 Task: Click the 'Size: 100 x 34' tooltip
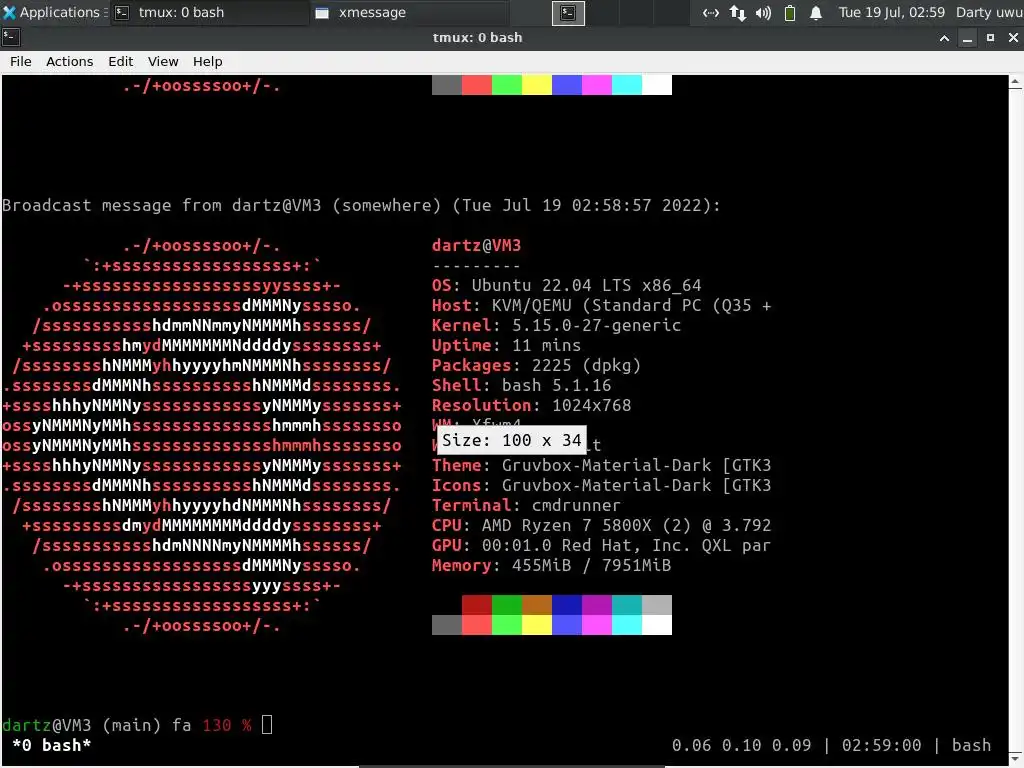pos(512,440)
